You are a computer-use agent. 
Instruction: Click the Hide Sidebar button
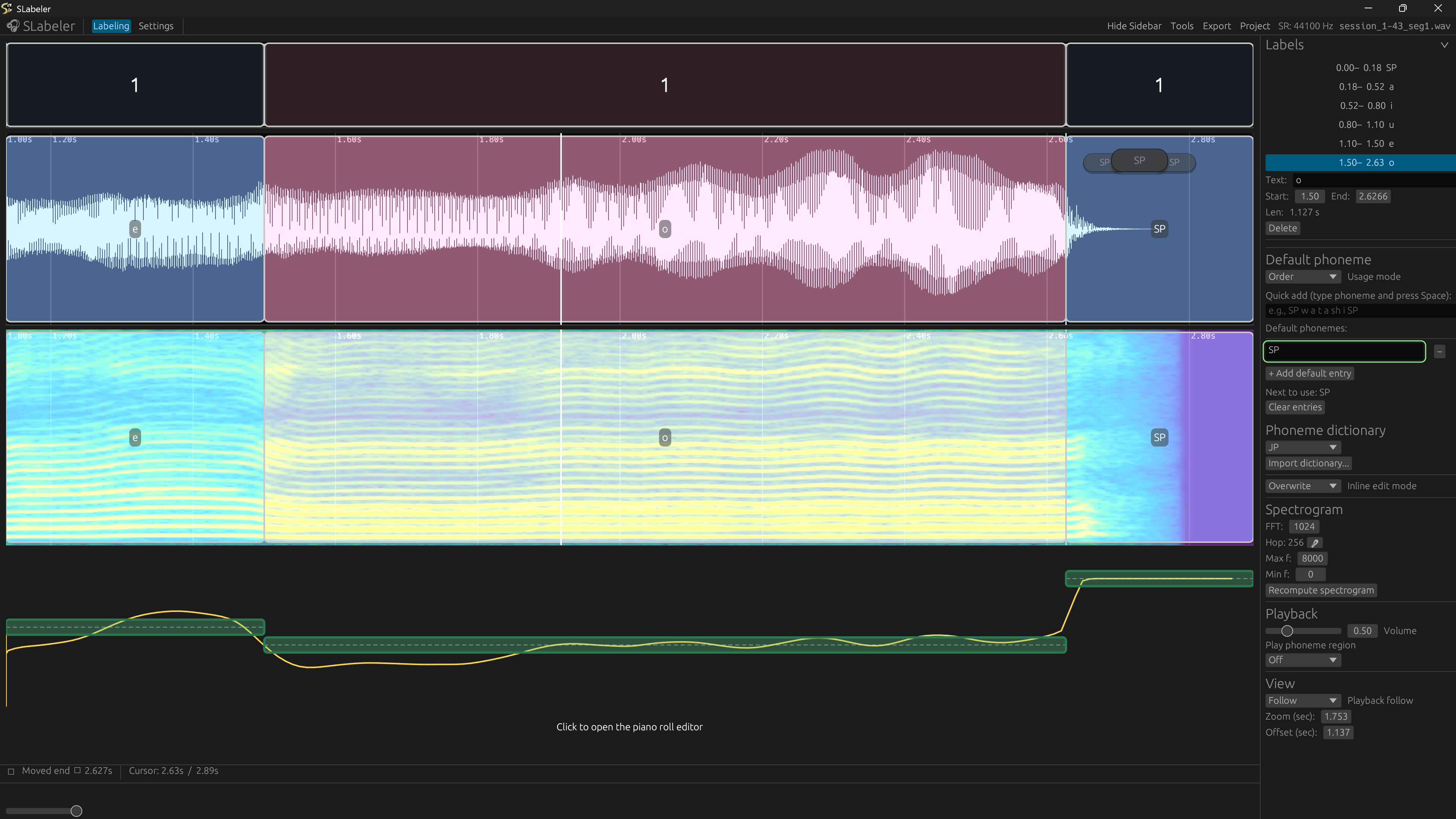point(1134,26)
